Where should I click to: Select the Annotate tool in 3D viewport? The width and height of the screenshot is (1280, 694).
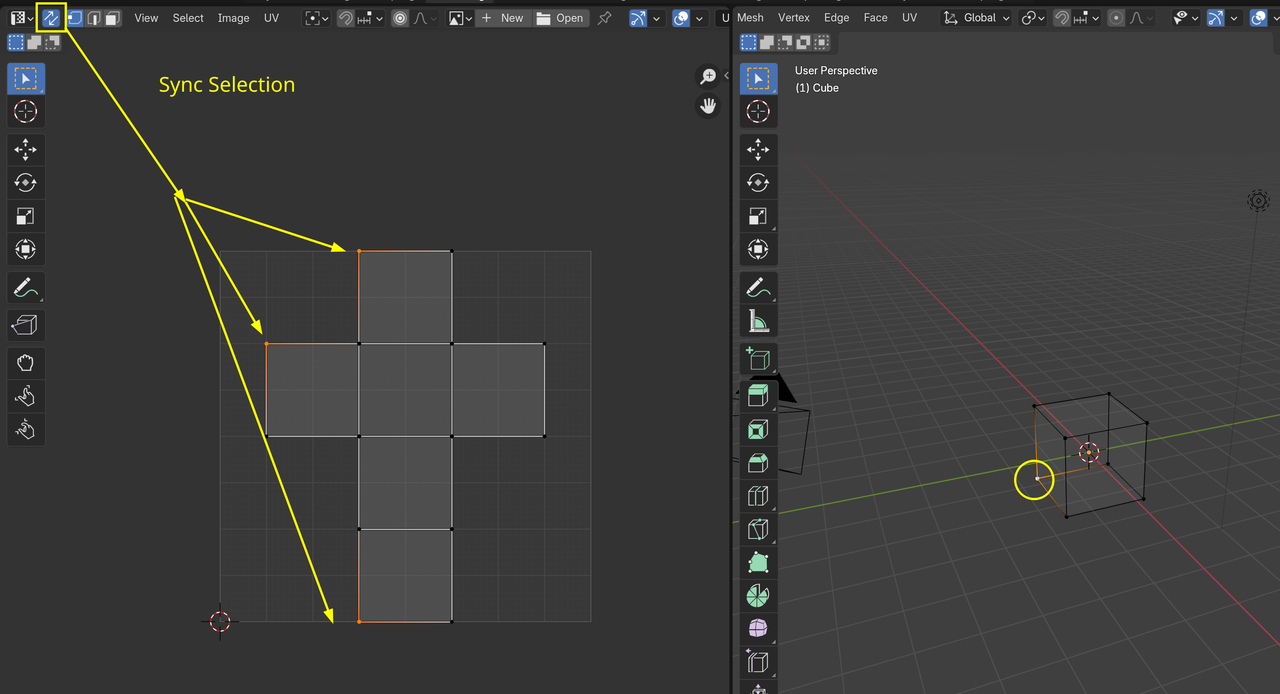pyautogui.click(x=758, y=288)
